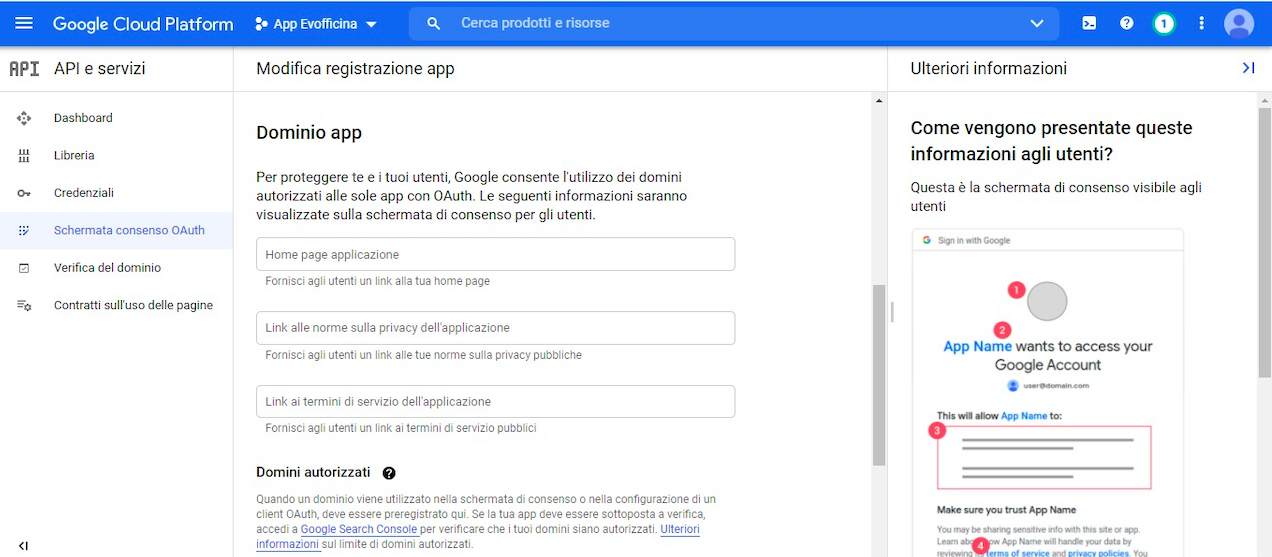
Task: Click the Contratti settings-list icon
Action: (x=24, y=305)
